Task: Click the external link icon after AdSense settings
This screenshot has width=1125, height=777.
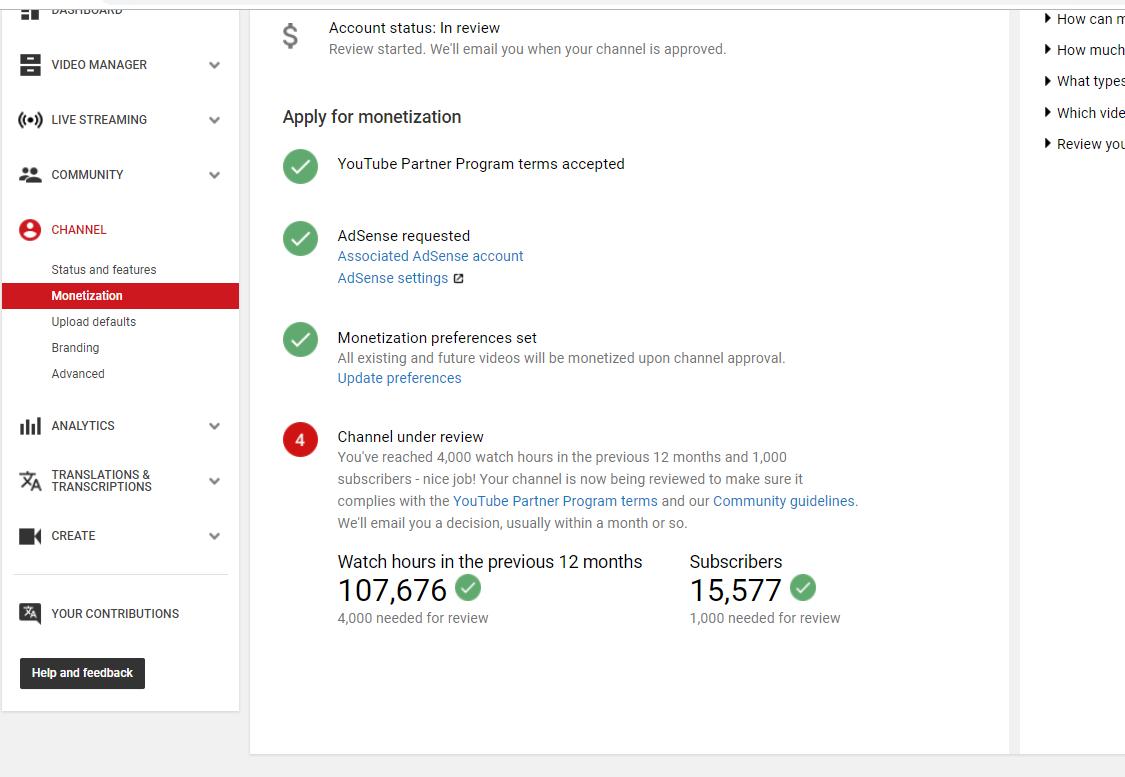Action: (x=458, y=278)
